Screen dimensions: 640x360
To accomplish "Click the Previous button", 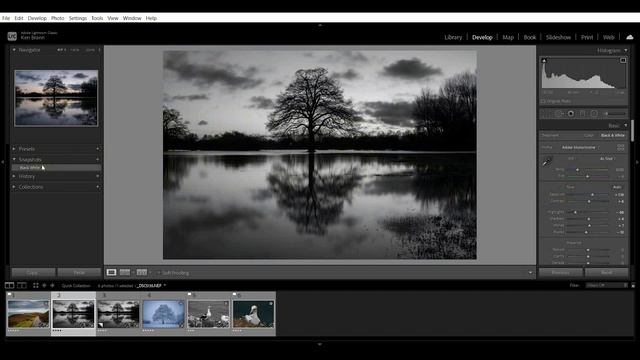I will [x=560, y=272].
